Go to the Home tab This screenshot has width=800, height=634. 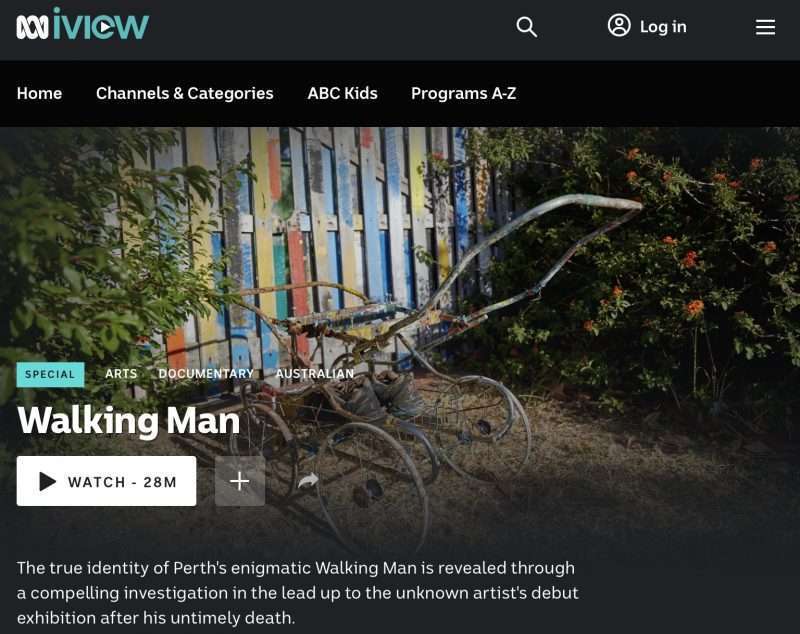(x=39, y=93)
